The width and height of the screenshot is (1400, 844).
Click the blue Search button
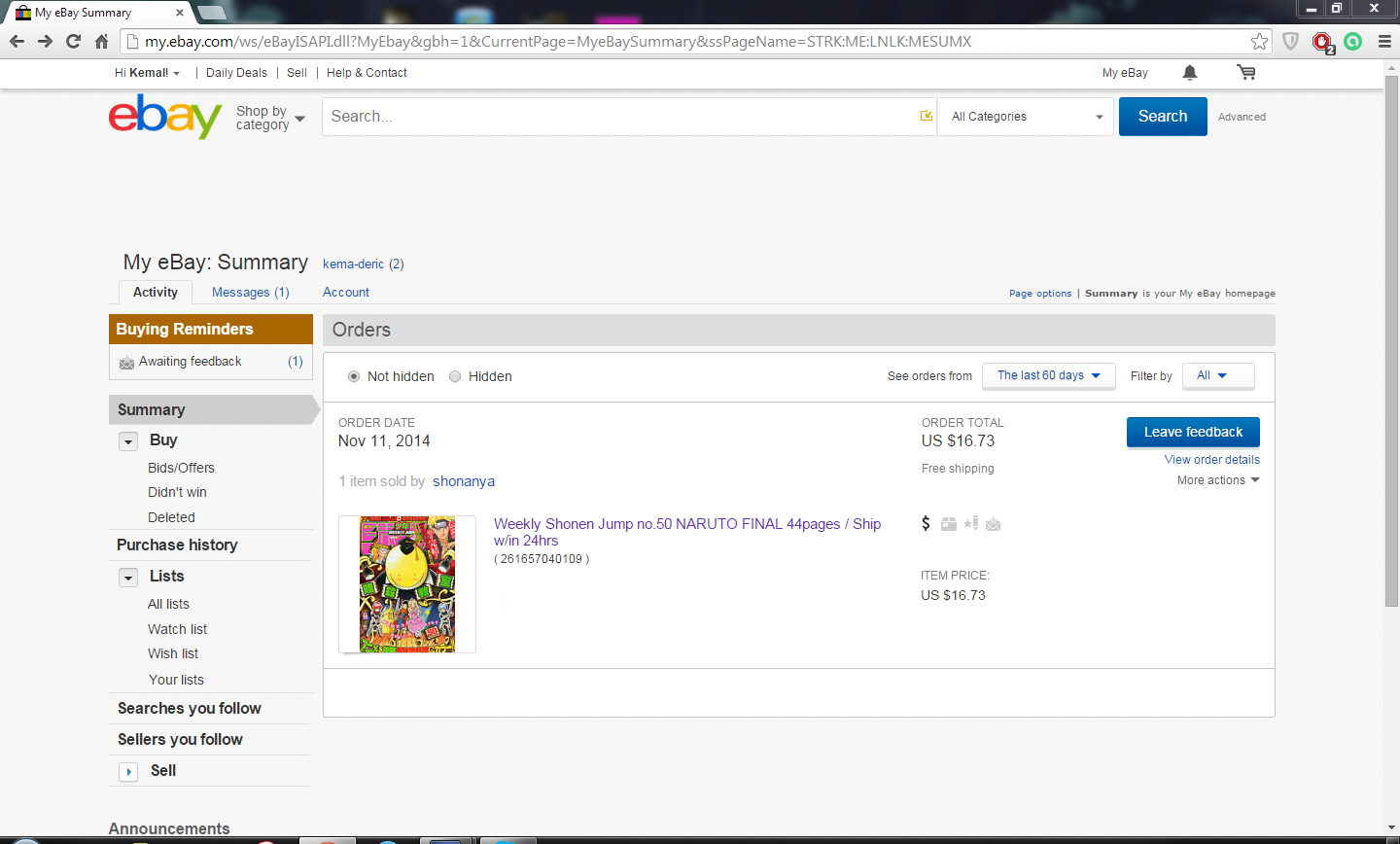(1163, 117)
